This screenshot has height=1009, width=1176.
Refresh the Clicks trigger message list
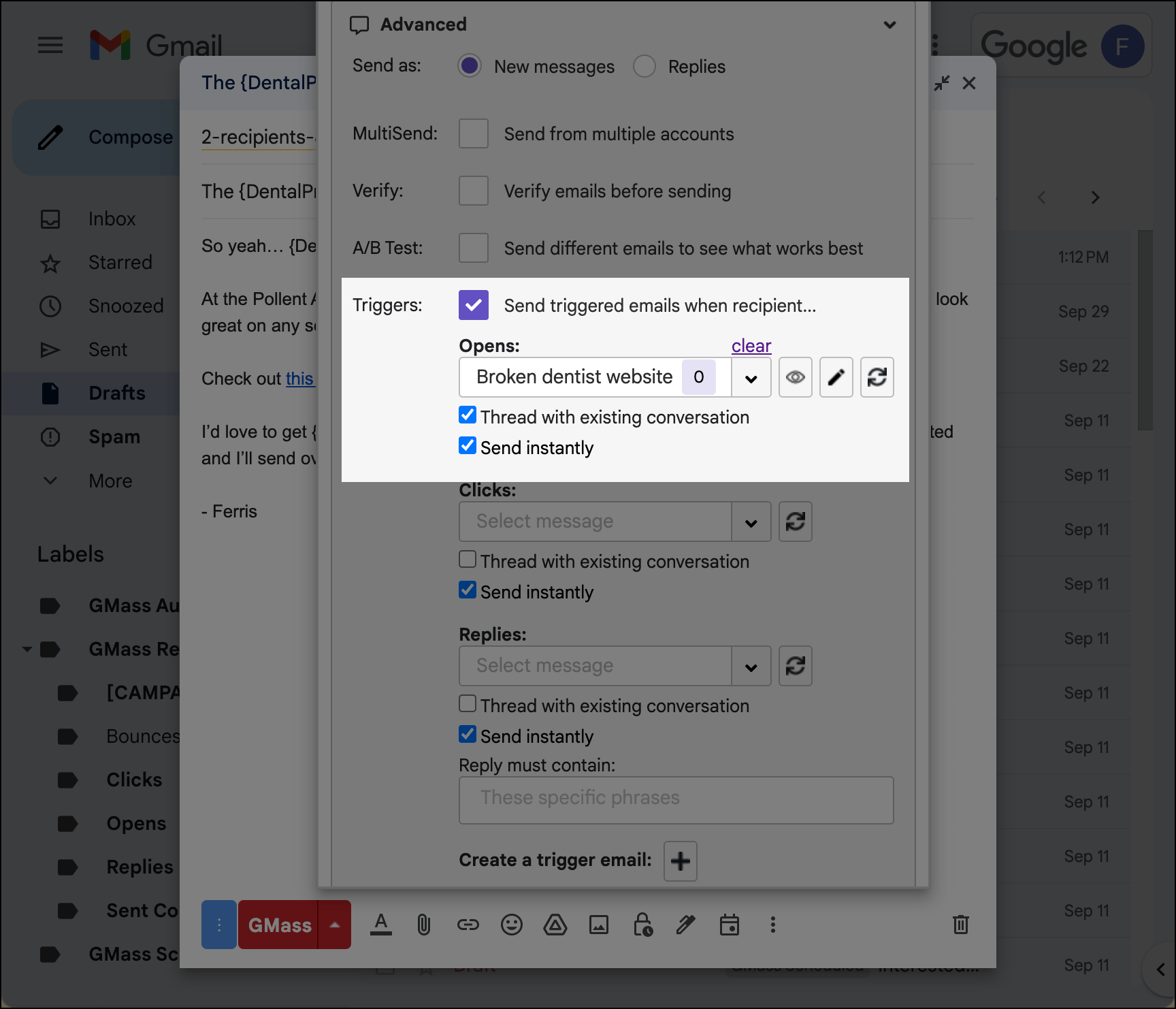pos(796,522)
